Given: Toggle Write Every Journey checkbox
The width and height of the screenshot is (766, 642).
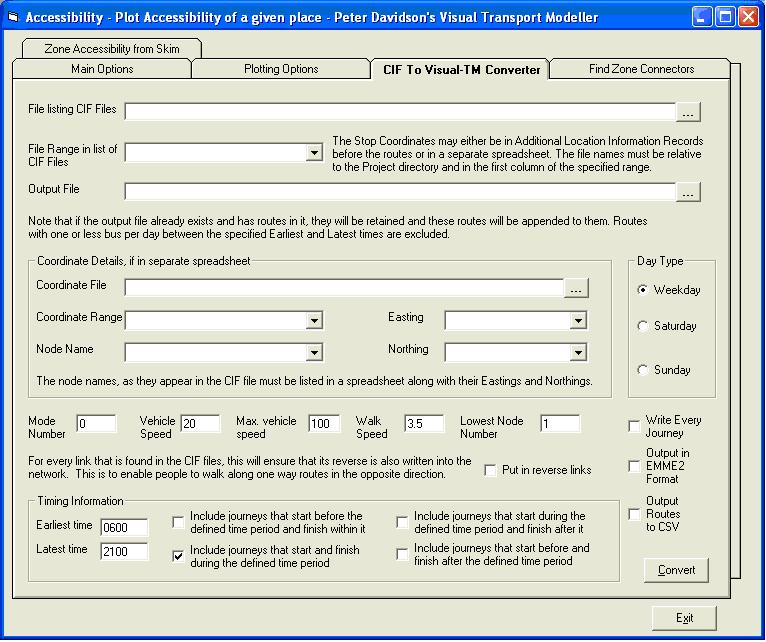Looking at the screenshot, I should (x=634, y=426).
